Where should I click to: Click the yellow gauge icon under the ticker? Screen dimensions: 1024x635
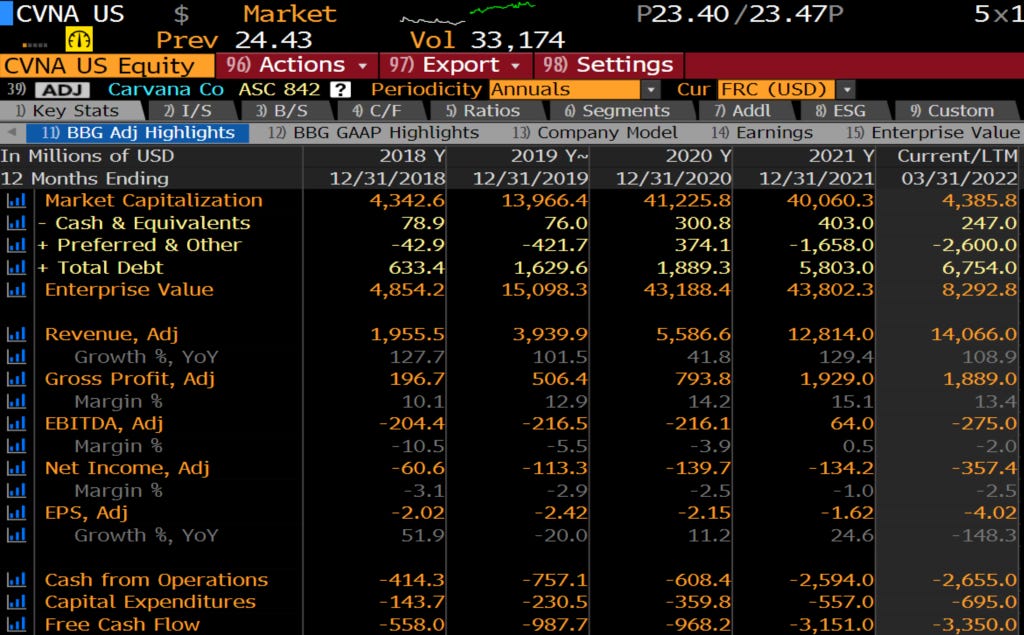tap(79, 40)
